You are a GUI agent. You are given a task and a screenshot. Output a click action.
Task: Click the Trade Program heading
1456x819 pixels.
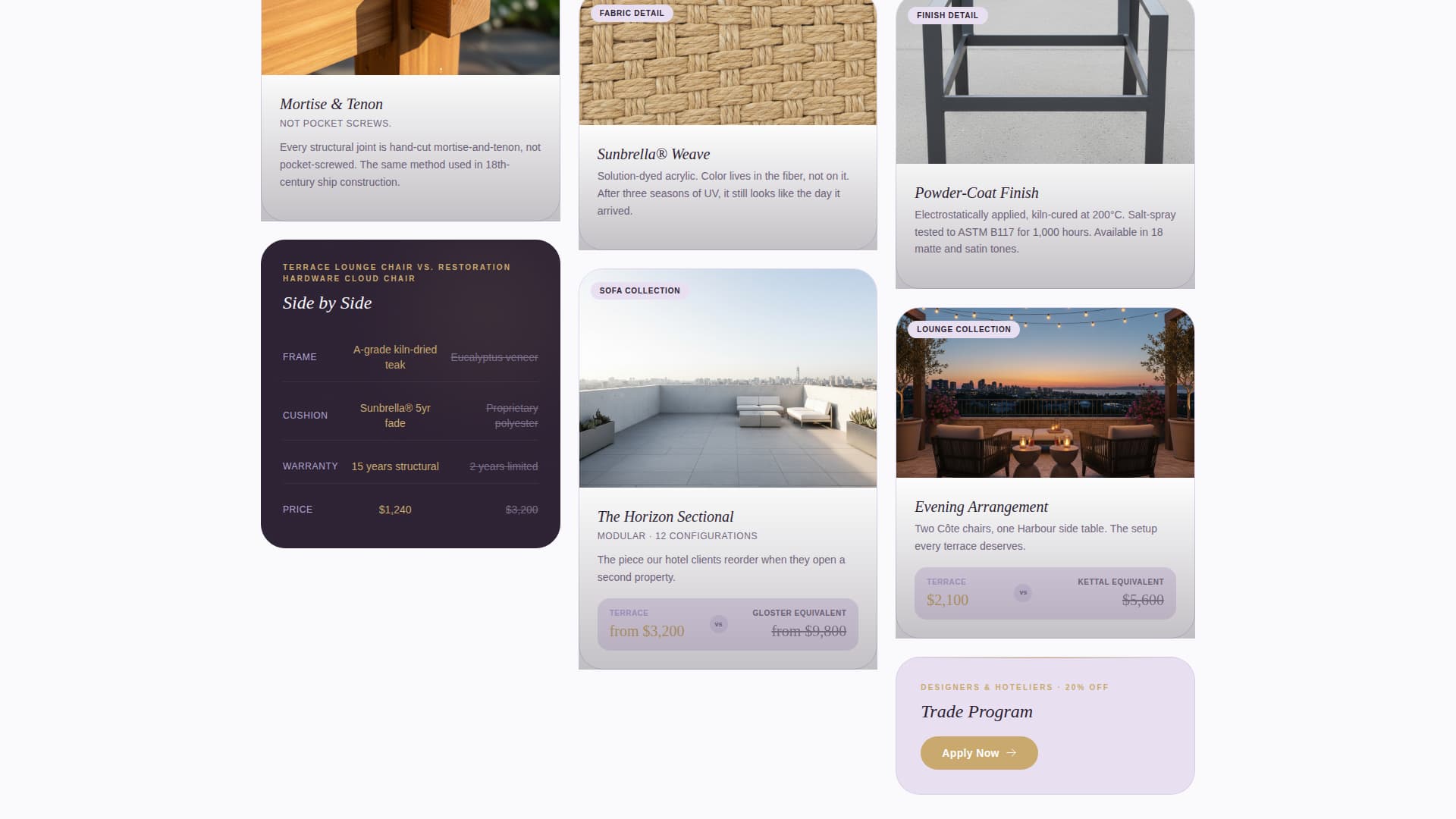point(977,711)
